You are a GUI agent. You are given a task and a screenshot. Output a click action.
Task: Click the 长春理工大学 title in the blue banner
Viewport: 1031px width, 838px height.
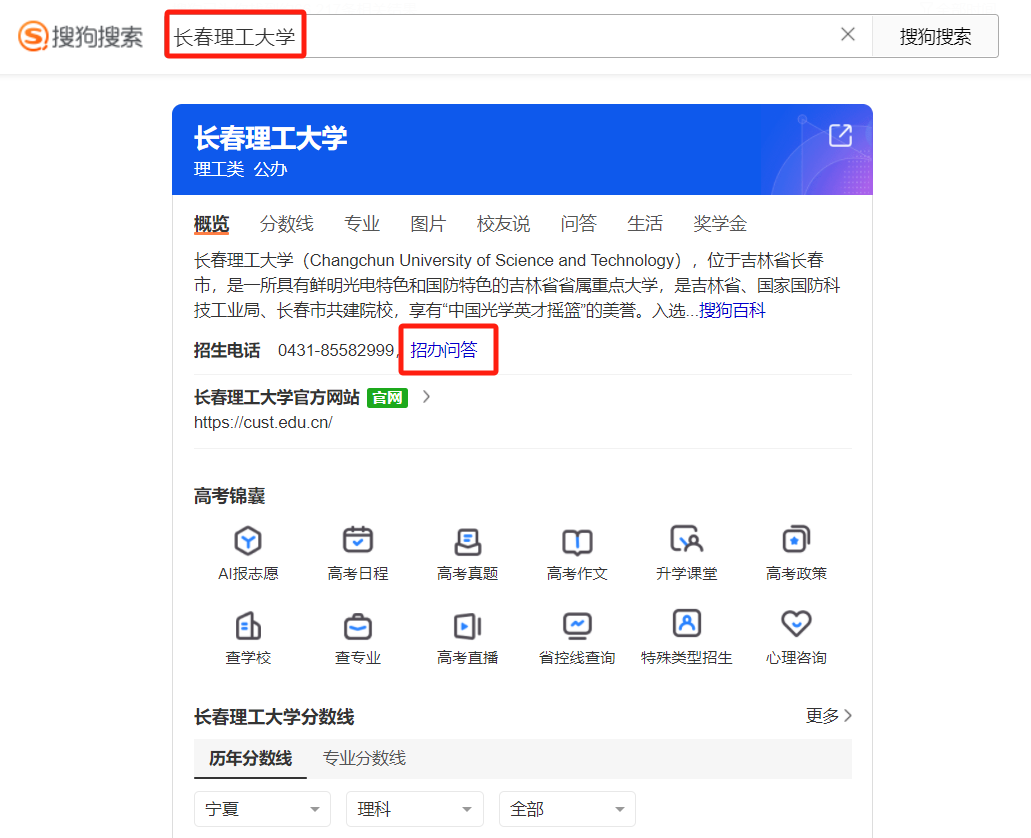pyautogui.click(x=270, y=138)
